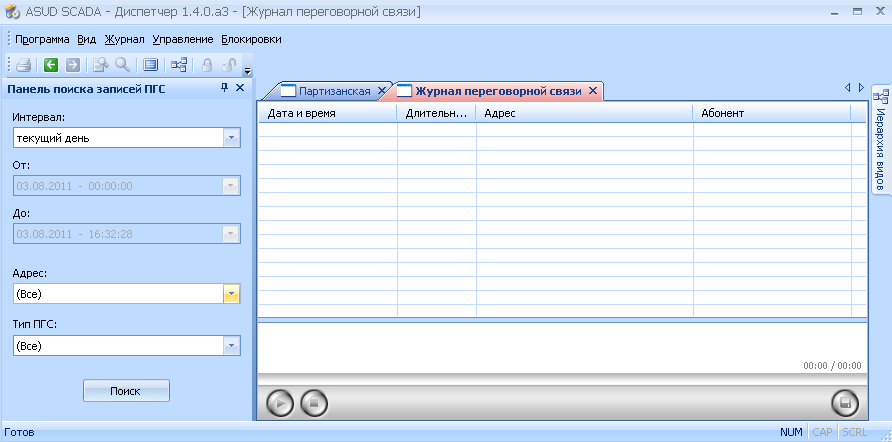The image size is (892, 442).
Task: Open the Журнал menu
Action: pyautogui.click(x=125, y=39)
